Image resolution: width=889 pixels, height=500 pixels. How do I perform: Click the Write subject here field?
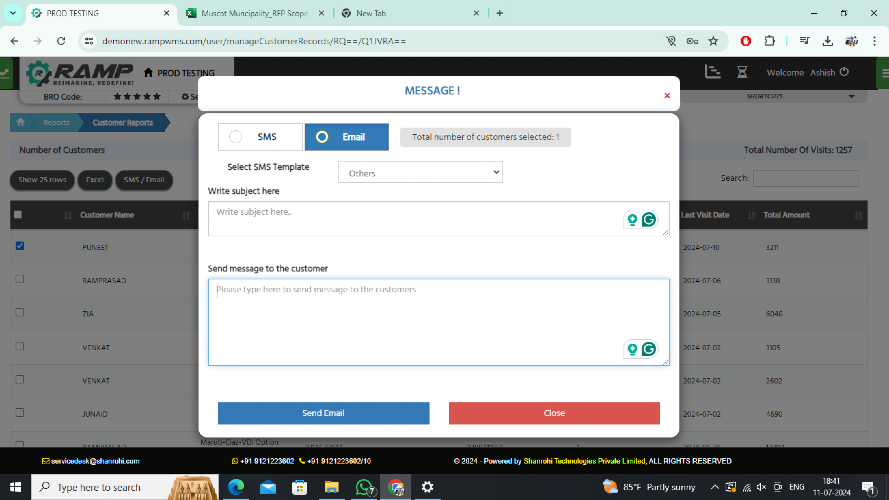coord(438,218)
